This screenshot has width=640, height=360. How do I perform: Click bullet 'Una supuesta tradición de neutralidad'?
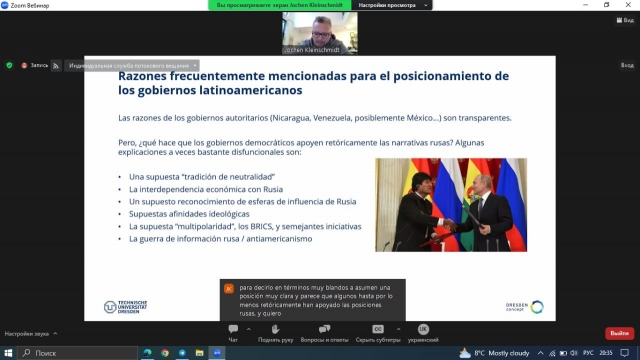click(202, 177)
